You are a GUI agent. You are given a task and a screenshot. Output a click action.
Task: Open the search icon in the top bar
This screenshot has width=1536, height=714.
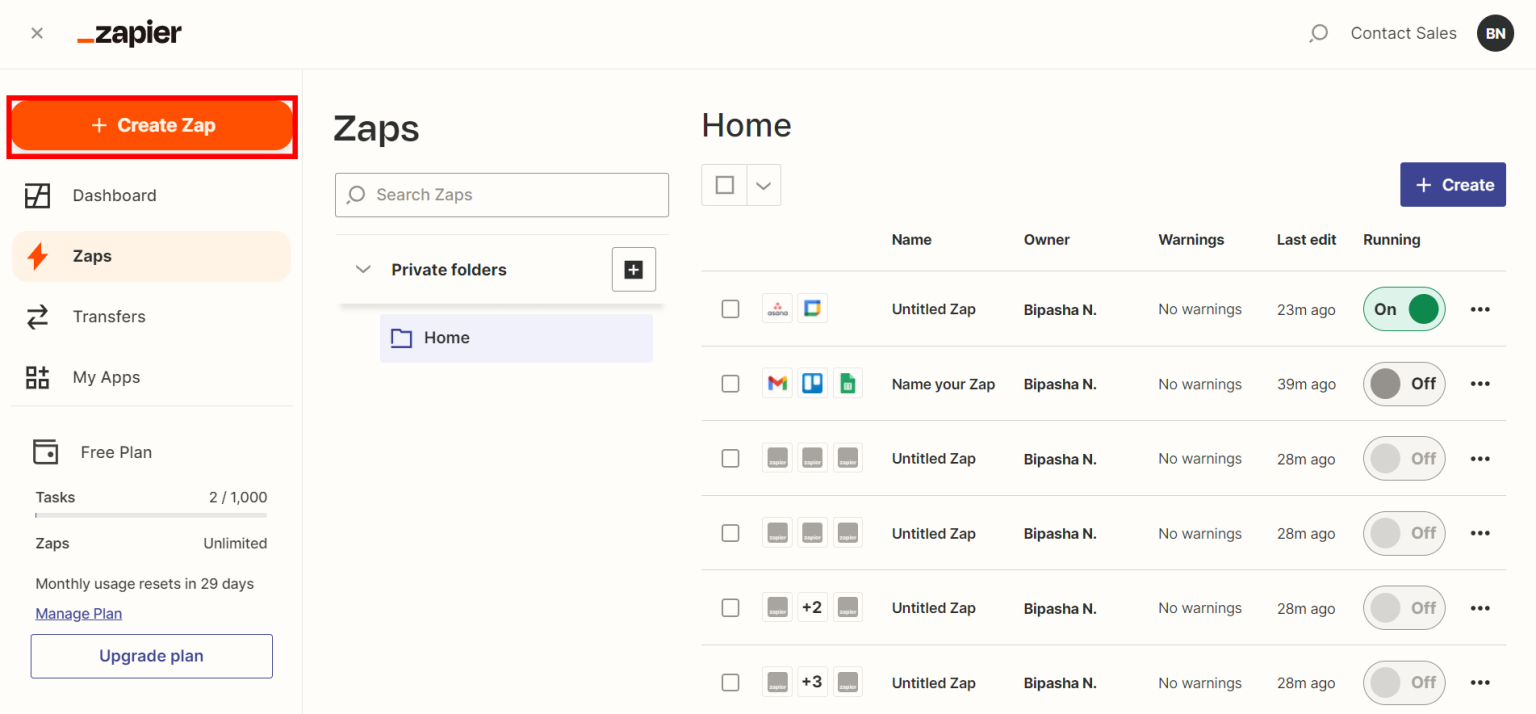pos(1318,33)
